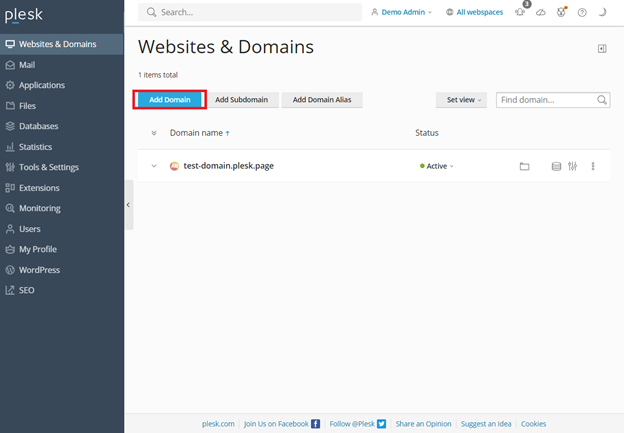
Task: Click the global Search field
Action: [x=250, y=12]
